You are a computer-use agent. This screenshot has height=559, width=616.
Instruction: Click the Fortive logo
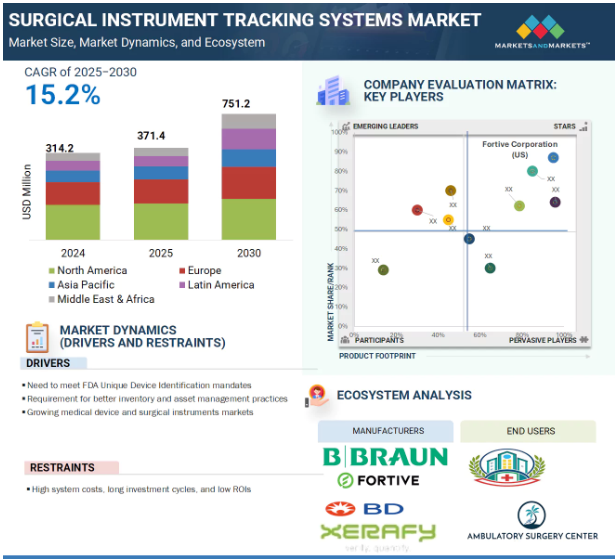pyautogui.click(x=378, y=480)
